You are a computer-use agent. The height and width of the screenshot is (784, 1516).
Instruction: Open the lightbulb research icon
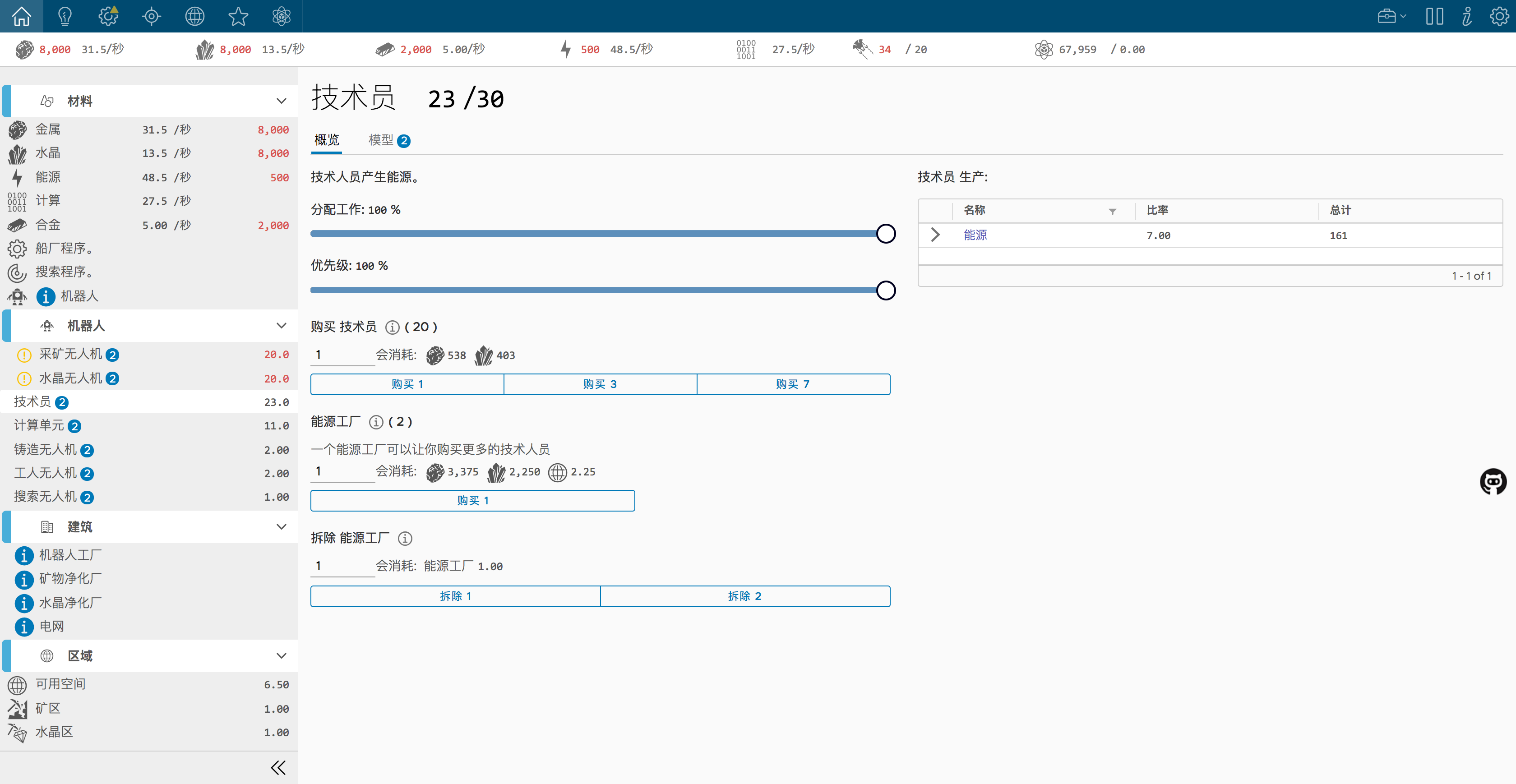65,16
